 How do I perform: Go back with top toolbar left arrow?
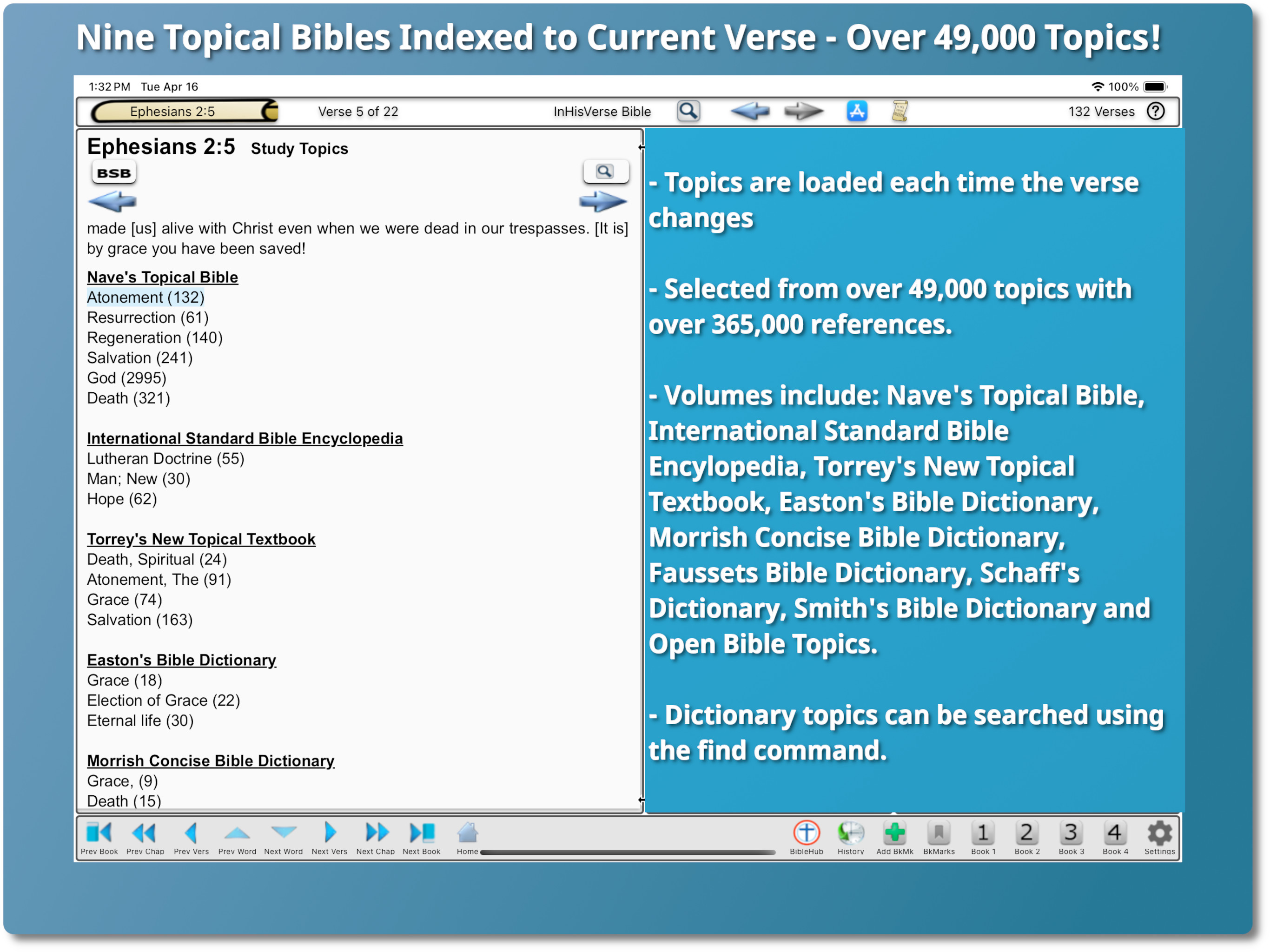coord(750,111)
